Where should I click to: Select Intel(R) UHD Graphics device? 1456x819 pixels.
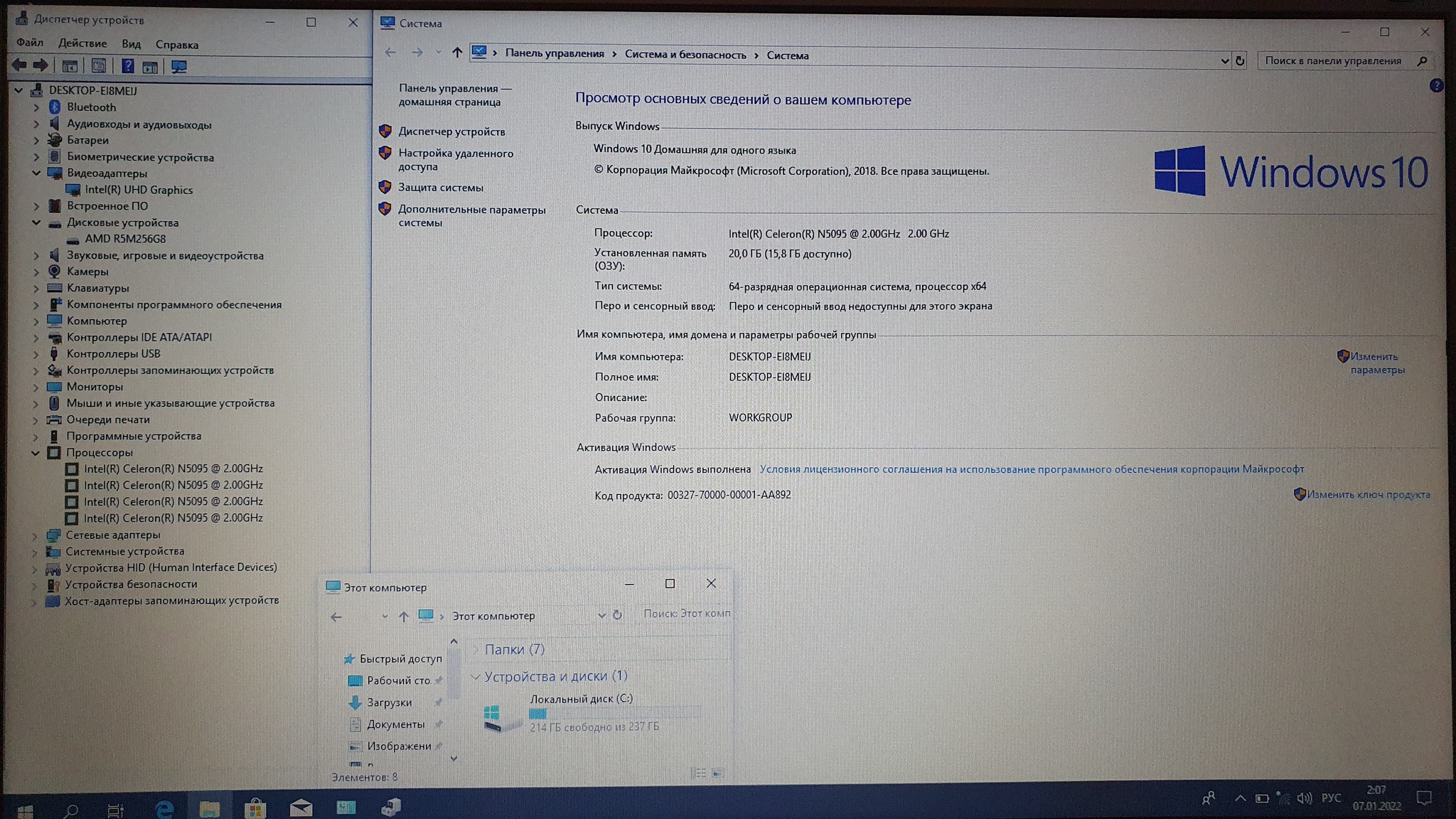click(139, 190)
